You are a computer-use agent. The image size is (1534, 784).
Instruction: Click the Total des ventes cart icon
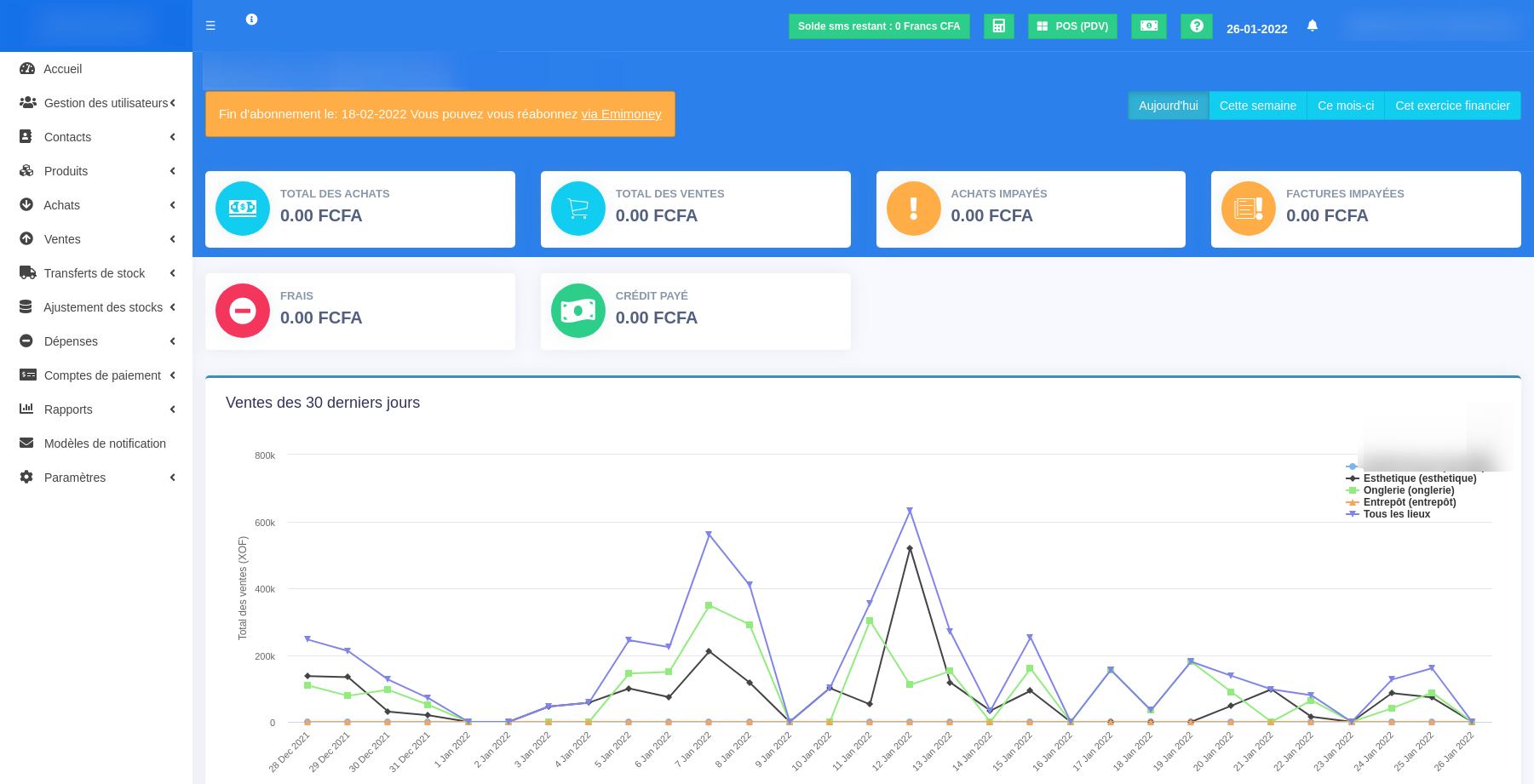click(578, 209)
